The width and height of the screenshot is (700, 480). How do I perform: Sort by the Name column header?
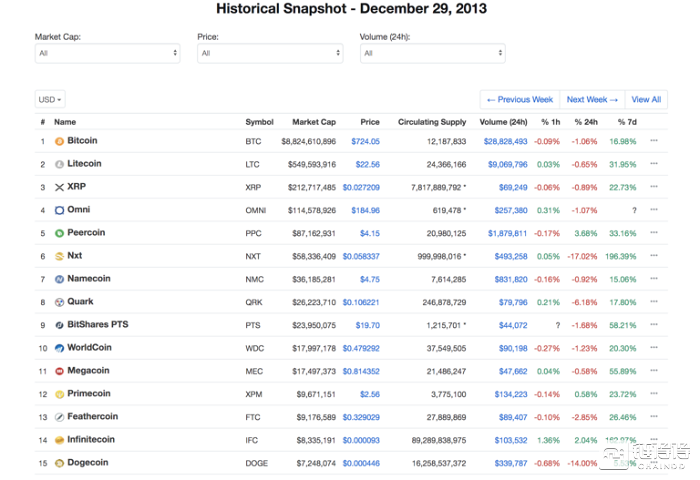(x=65, y=122)
